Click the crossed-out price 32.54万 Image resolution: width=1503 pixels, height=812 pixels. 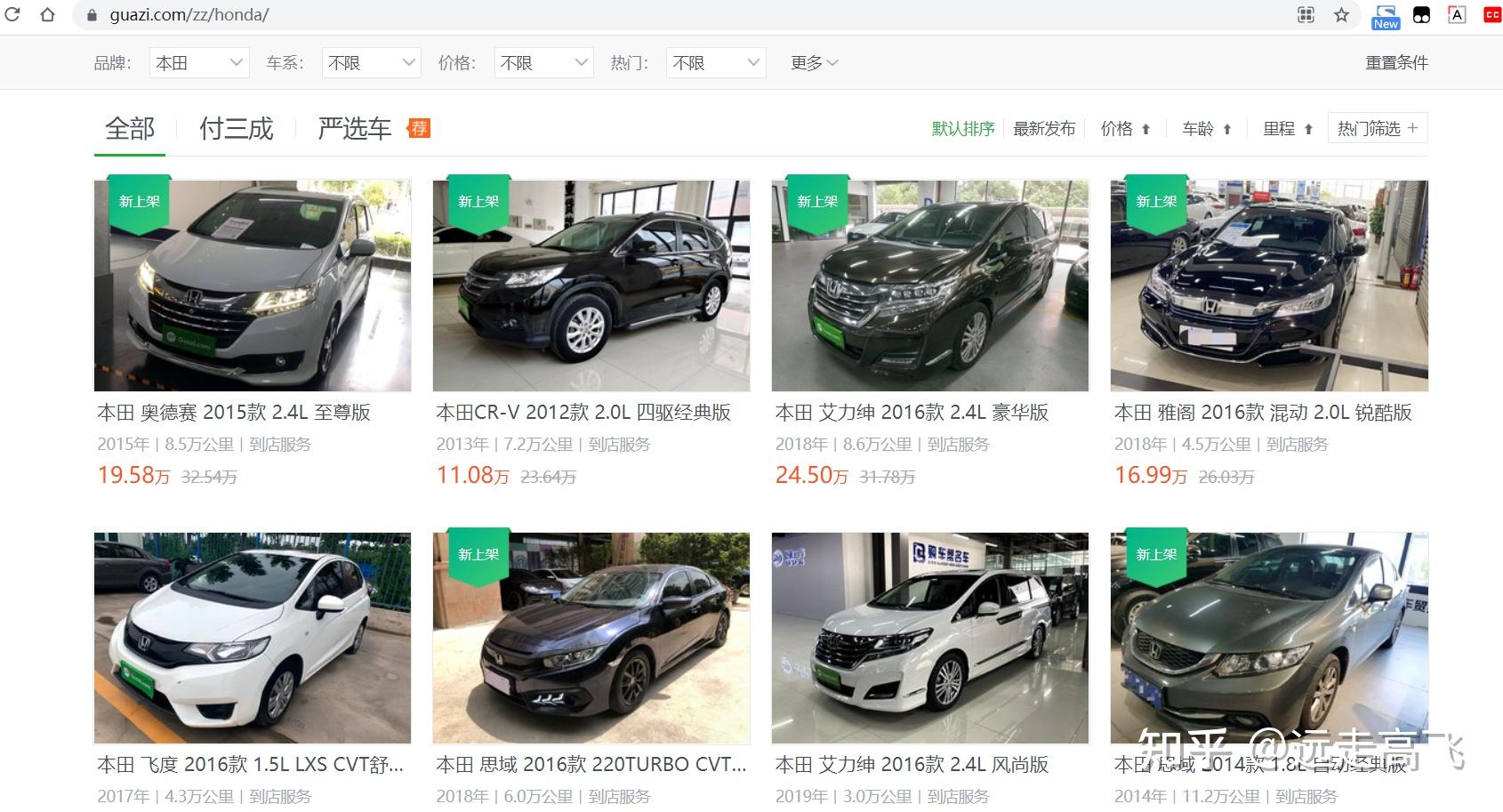209,478
